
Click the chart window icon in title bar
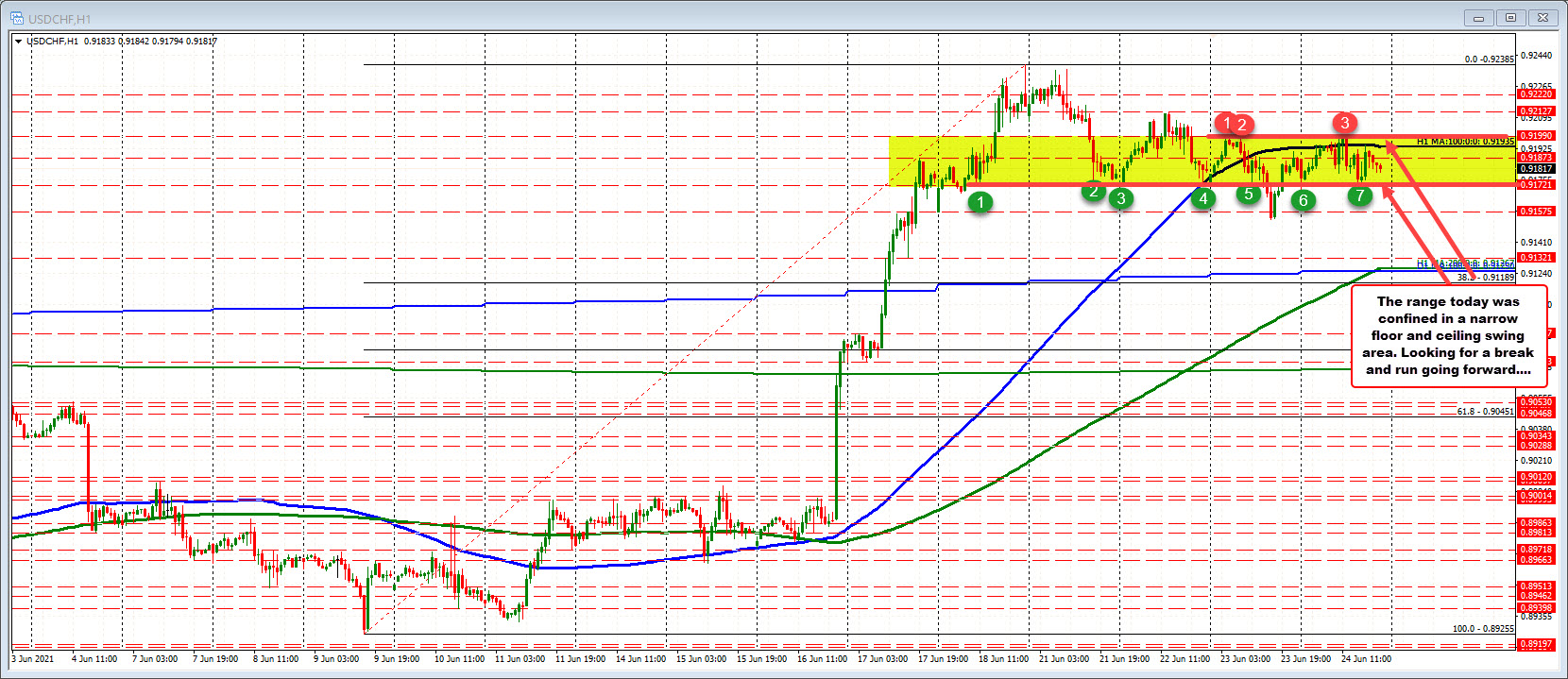pyautogui.click(x=18, y=19)
